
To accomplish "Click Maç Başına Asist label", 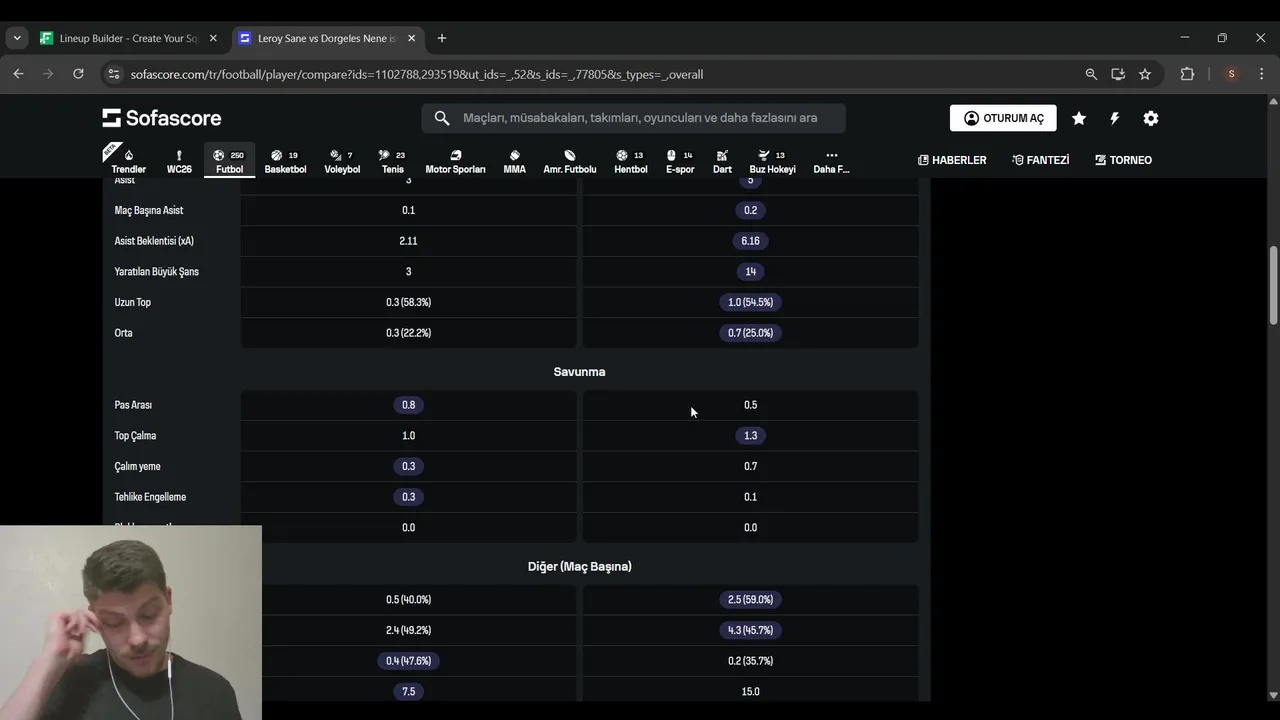I will [x=149, y=210].
